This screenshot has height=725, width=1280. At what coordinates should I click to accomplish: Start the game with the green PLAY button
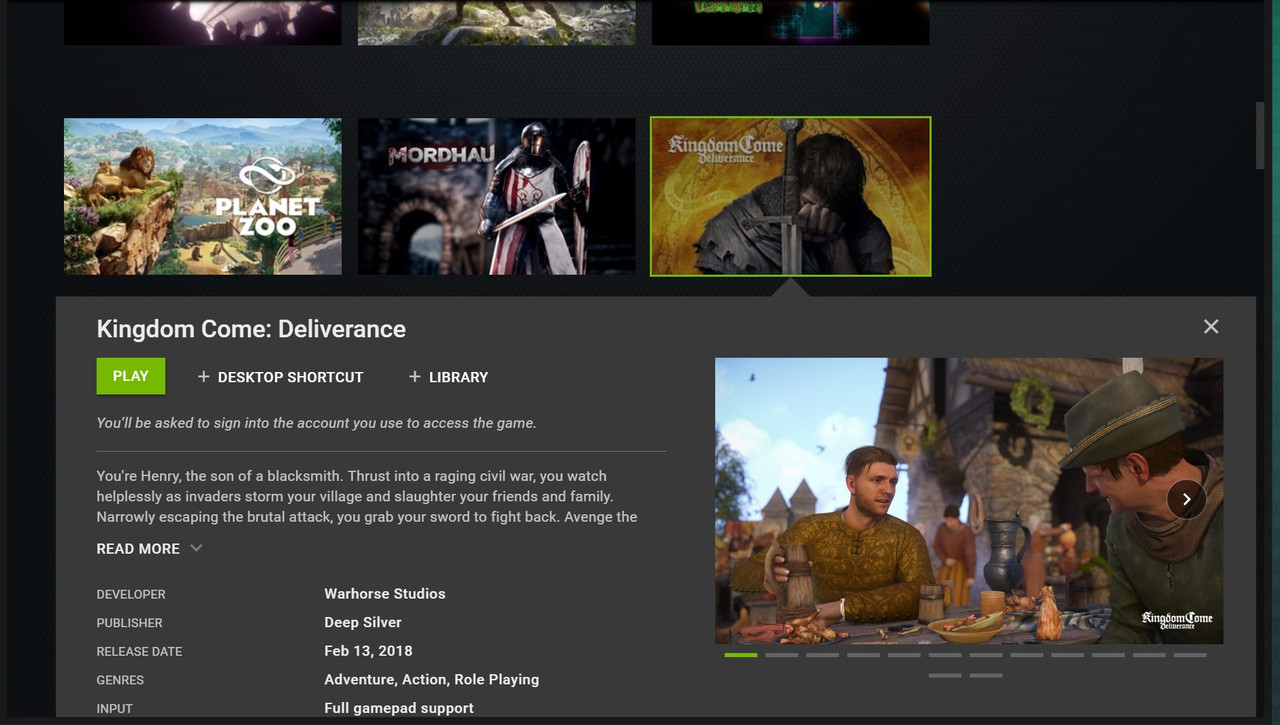click(131, 376)
